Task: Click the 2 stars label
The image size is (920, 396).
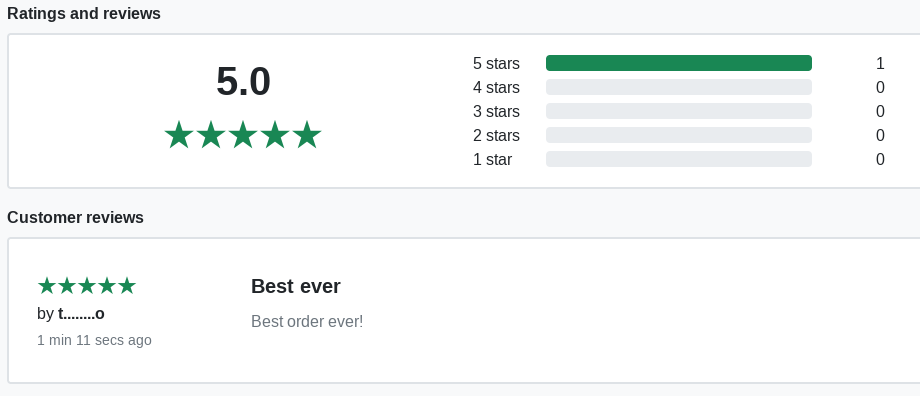Action: tap(496, 136)
